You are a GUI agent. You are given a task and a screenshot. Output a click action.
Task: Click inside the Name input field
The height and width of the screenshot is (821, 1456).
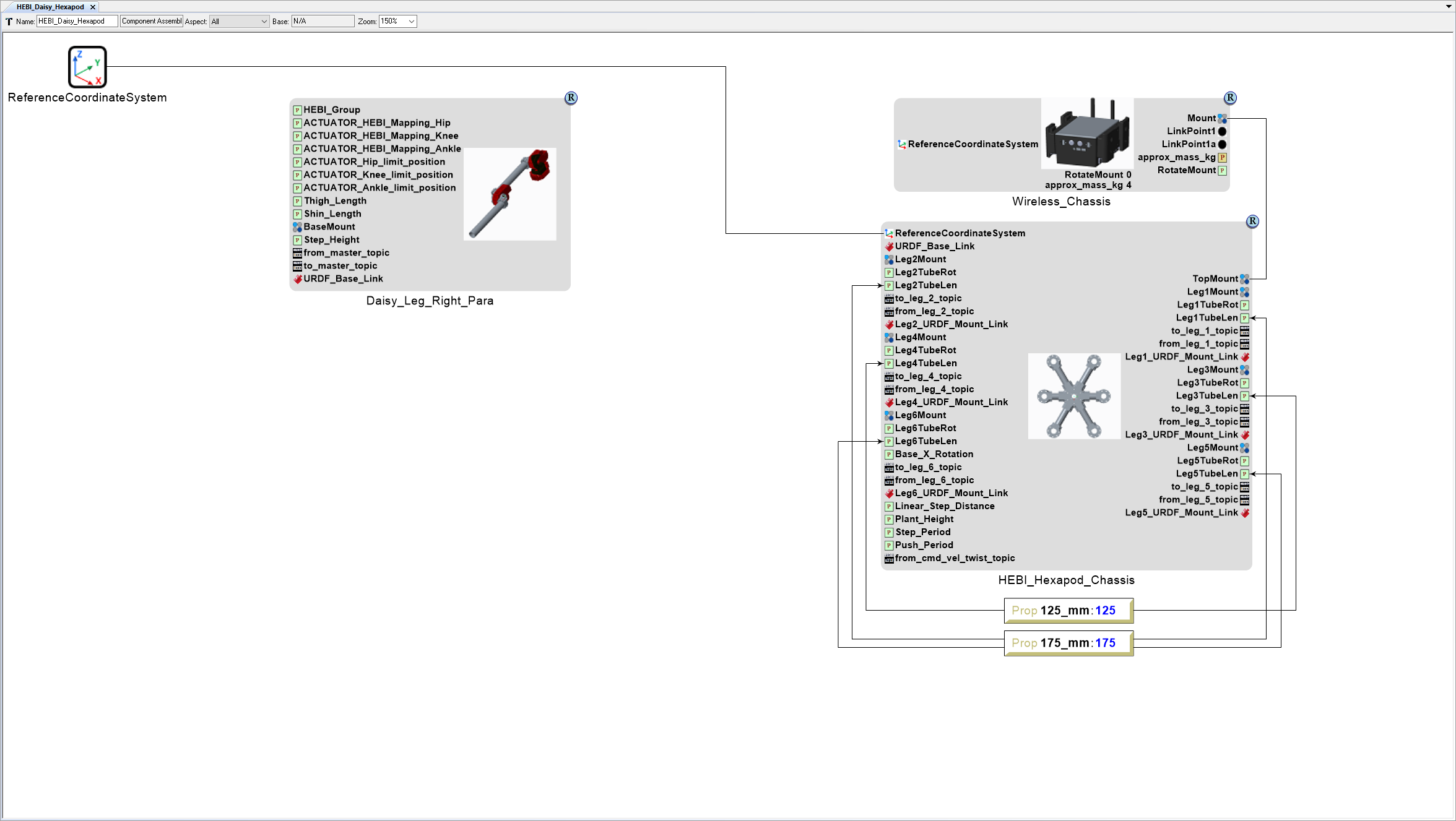point(77,20)
